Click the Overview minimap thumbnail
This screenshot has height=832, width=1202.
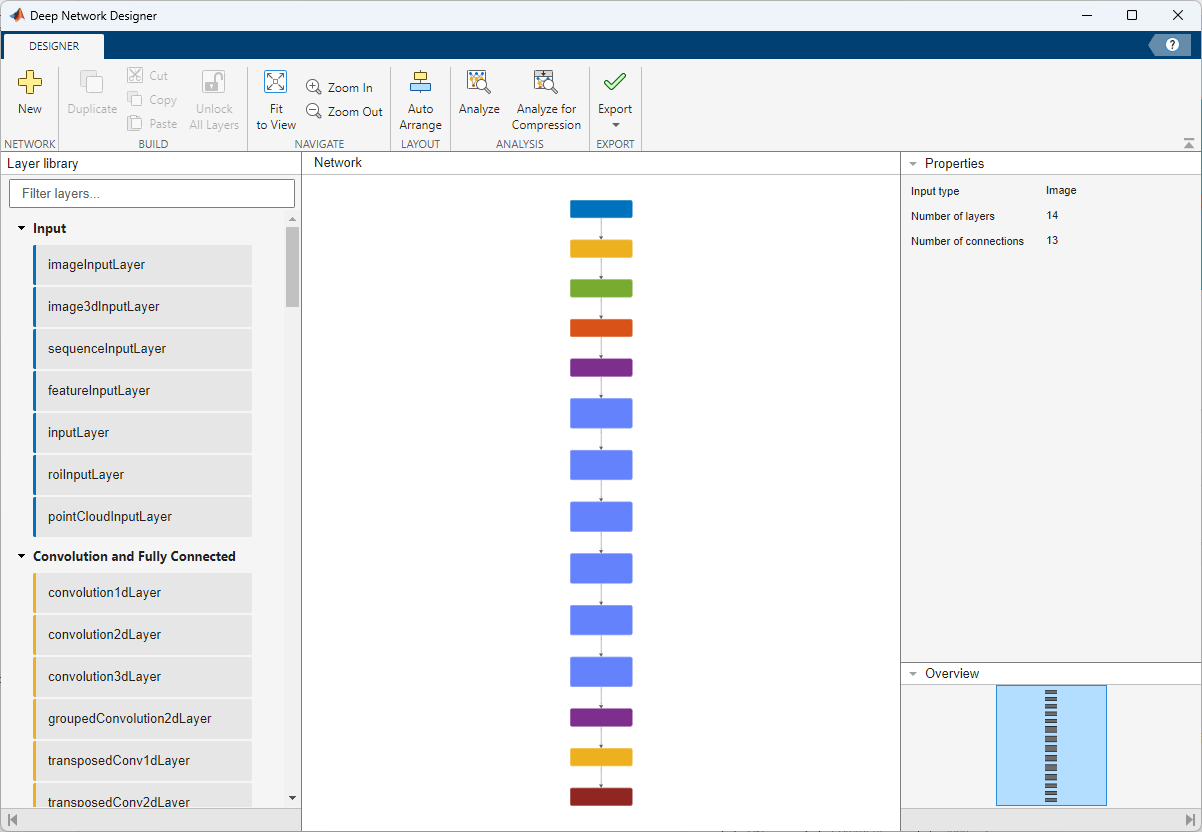tap(1051, 745)
